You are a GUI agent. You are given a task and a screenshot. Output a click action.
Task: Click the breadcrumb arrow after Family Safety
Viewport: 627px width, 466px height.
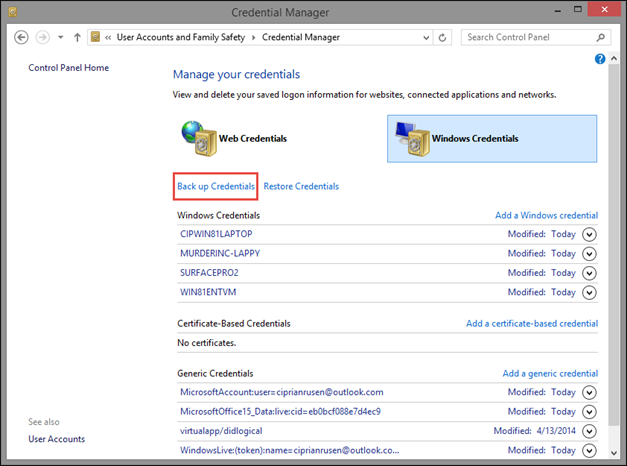point(254,38)
